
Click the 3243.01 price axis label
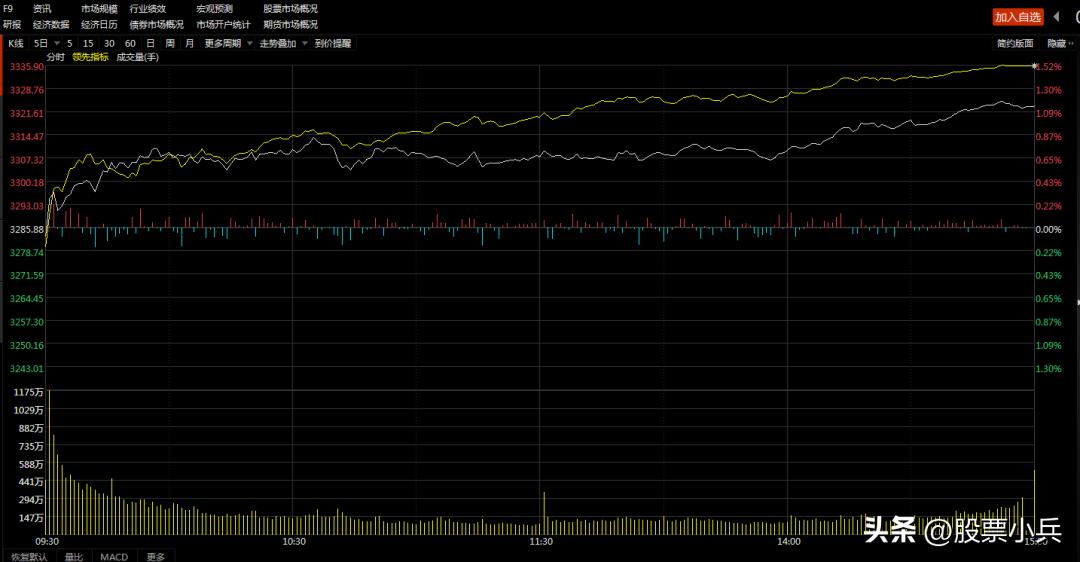27,368
